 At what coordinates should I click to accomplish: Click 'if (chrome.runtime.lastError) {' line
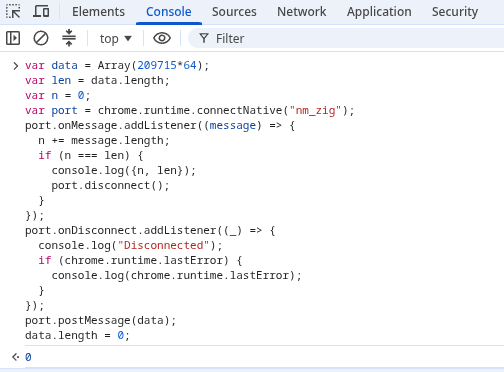[x=140, y=260]
